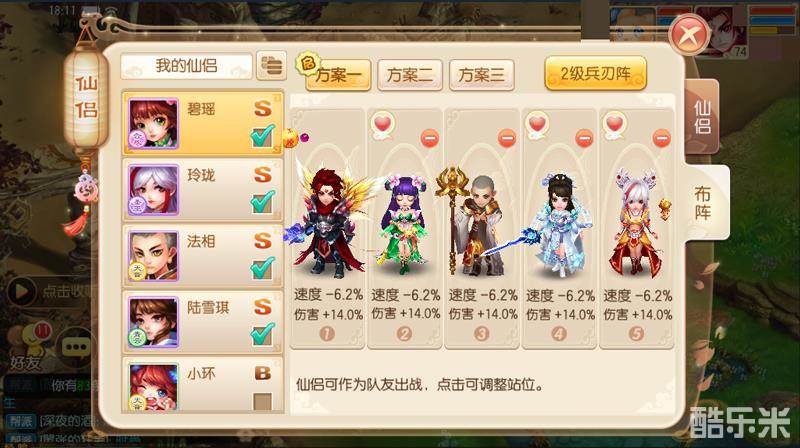Close the companion panel with red X
800x448 pixels.
[690, 35]
